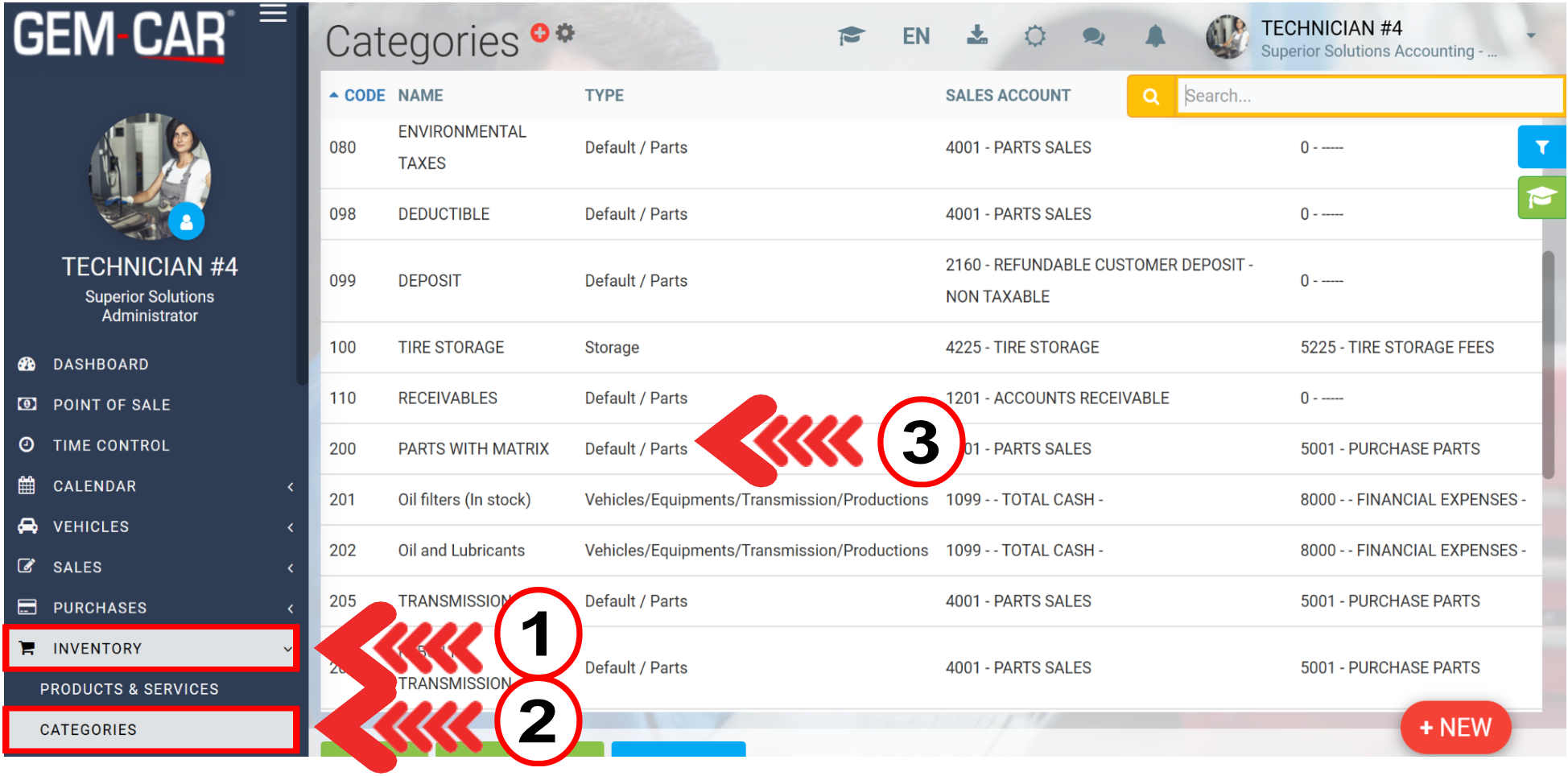The width and height of the screenshot is (1568, 776).
Task: Toggle the sun-shaped theme icon in header
Action: (x=1035, y=36)
